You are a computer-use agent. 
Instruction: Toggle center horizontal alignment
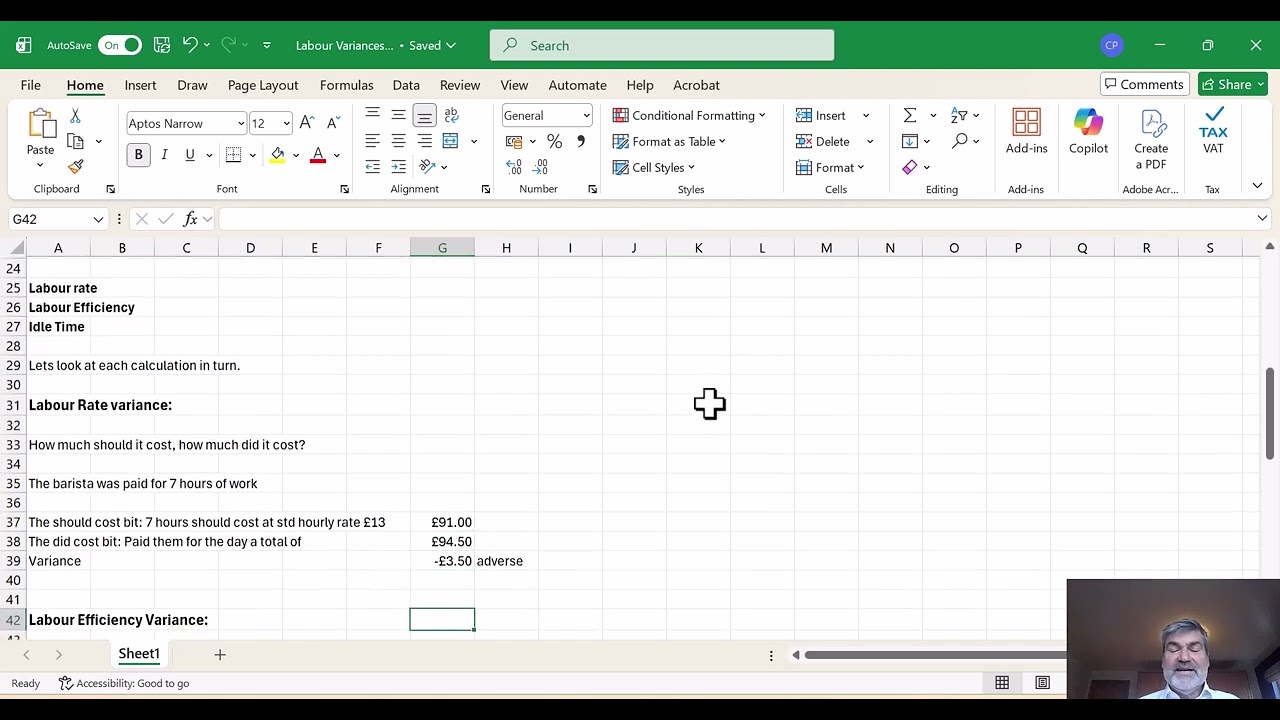coord(398,141)
